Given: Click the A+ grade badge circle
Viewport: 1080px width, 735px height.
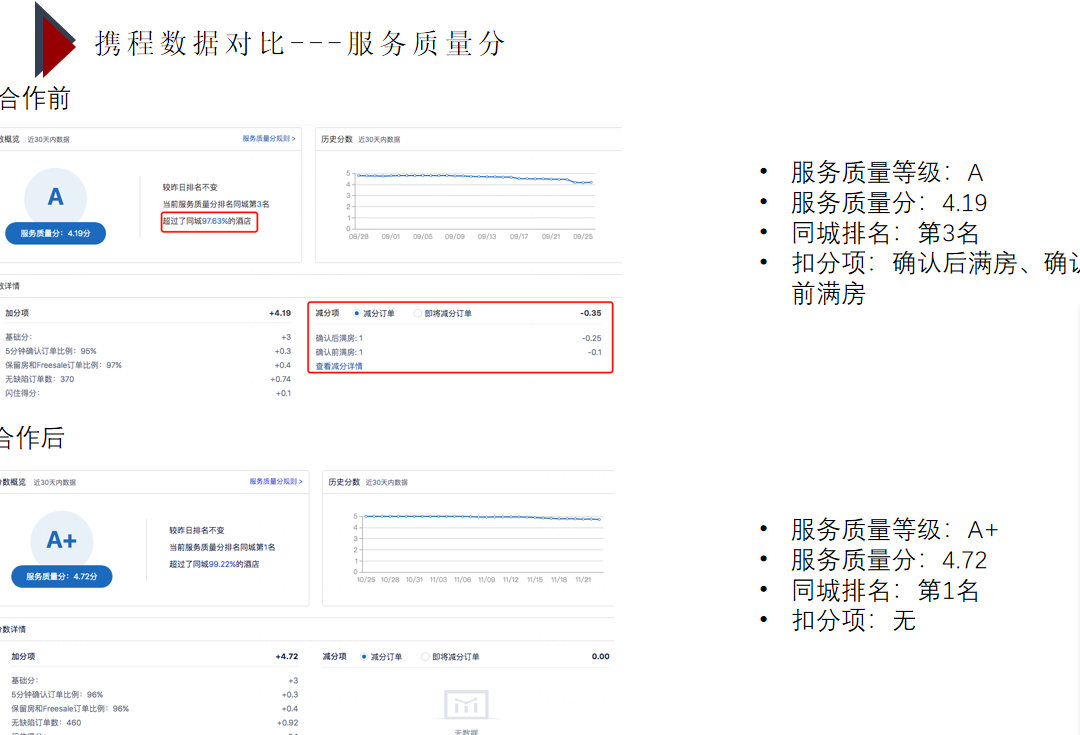Looking at the screenshot, I should (61, 541).
